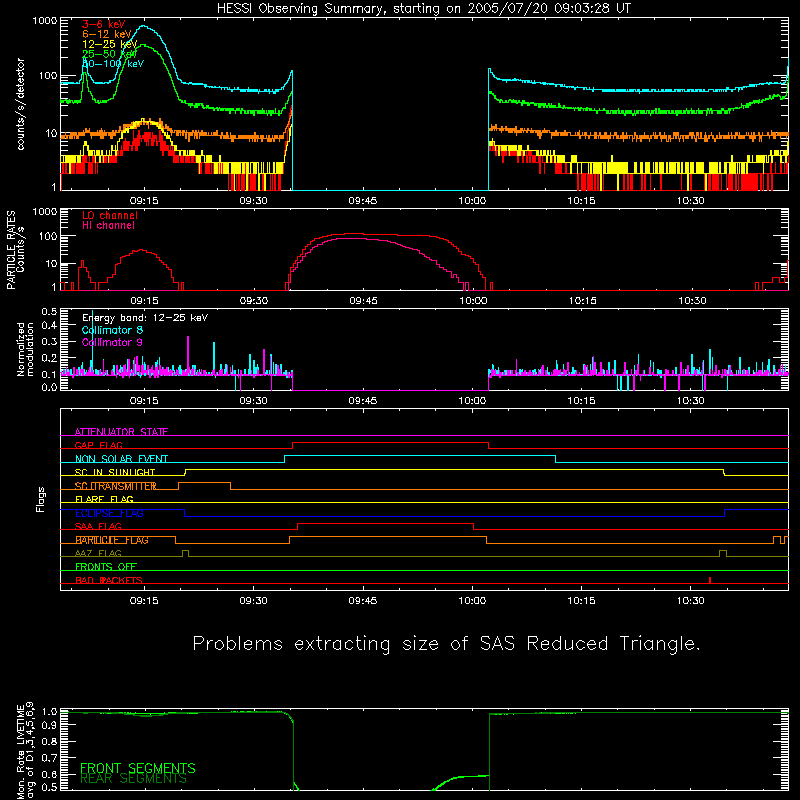Screen dimensions: 800x800
Task: Click the green FRONTS_OFF label
Action: pyautogui.click(x=106, y=566)
